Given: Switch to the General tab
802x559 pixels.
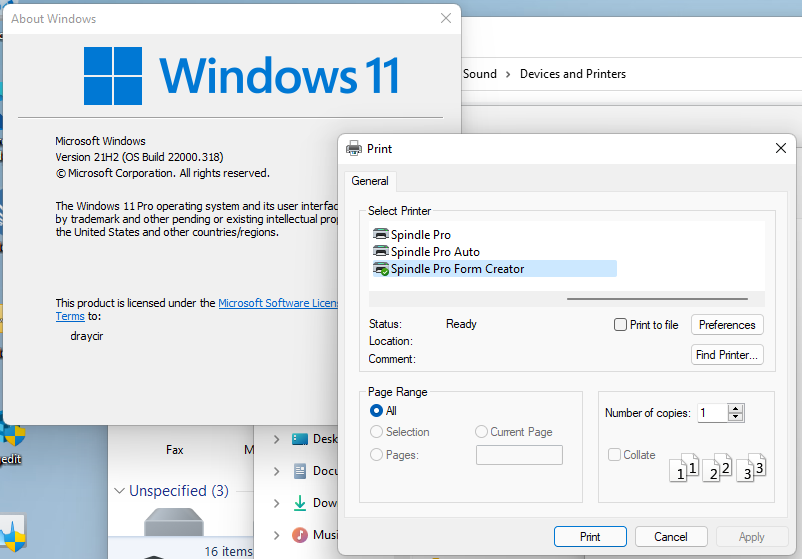Looking at the screenshot, I should point(370,181).
